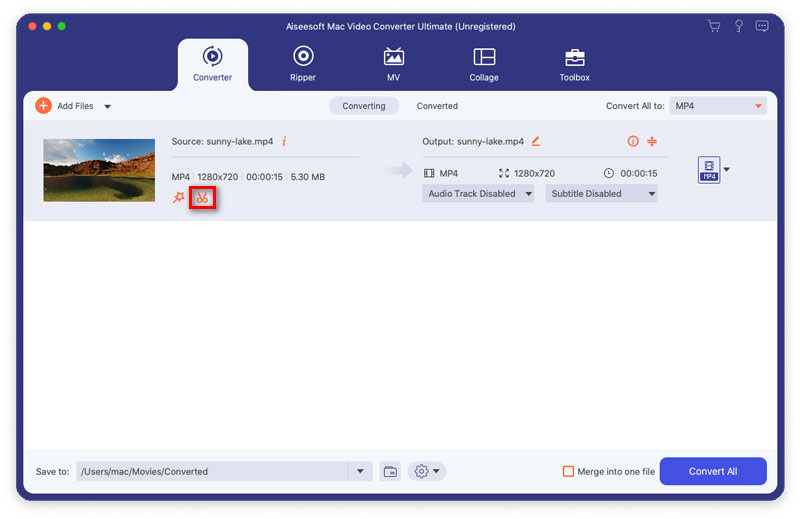The height and width of the screenshot is (519, 800).
Task: Click the compress video icon
Action: click(652, 141)
